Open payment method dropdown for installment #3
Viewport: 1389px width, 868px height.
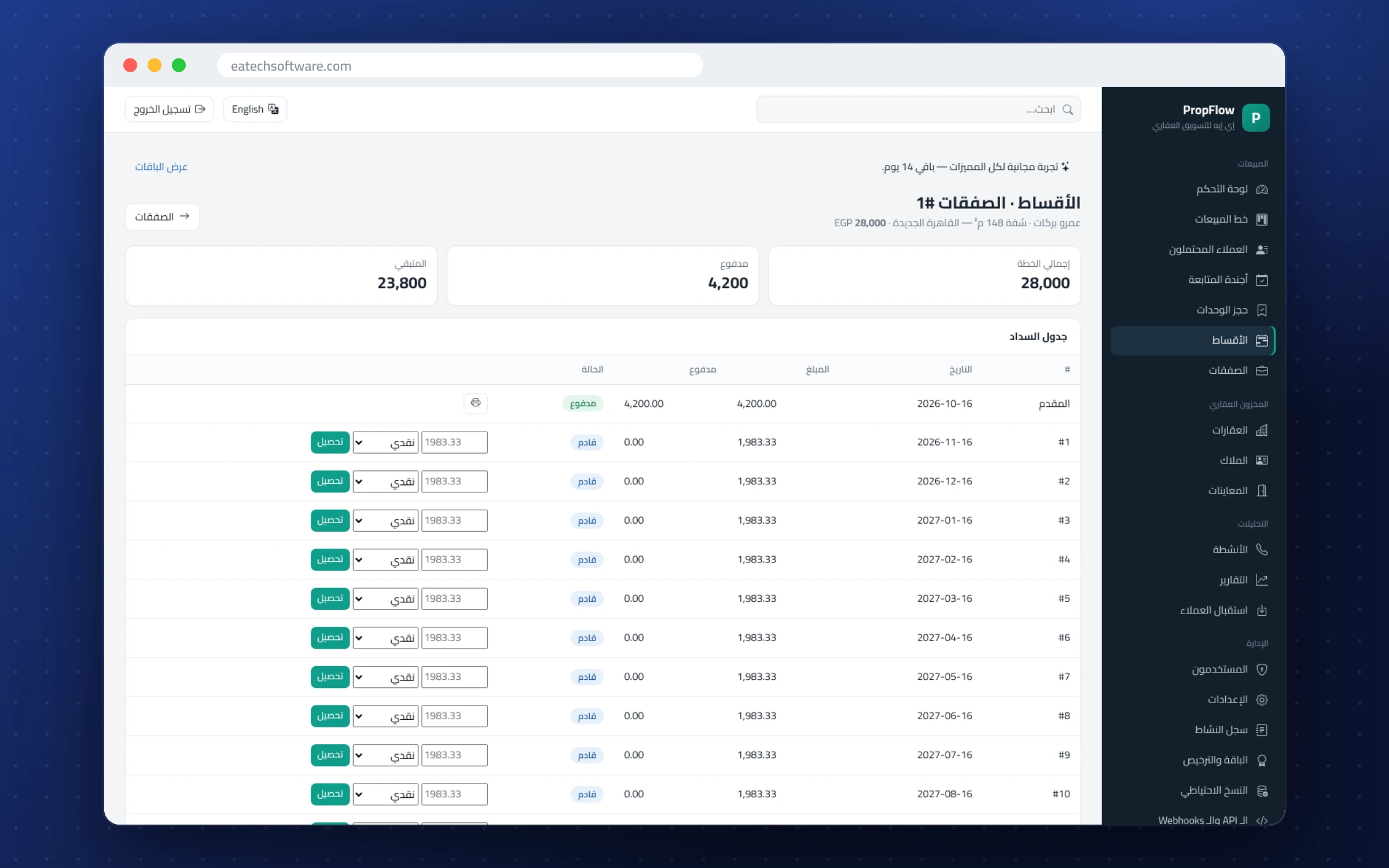[385, 520]
